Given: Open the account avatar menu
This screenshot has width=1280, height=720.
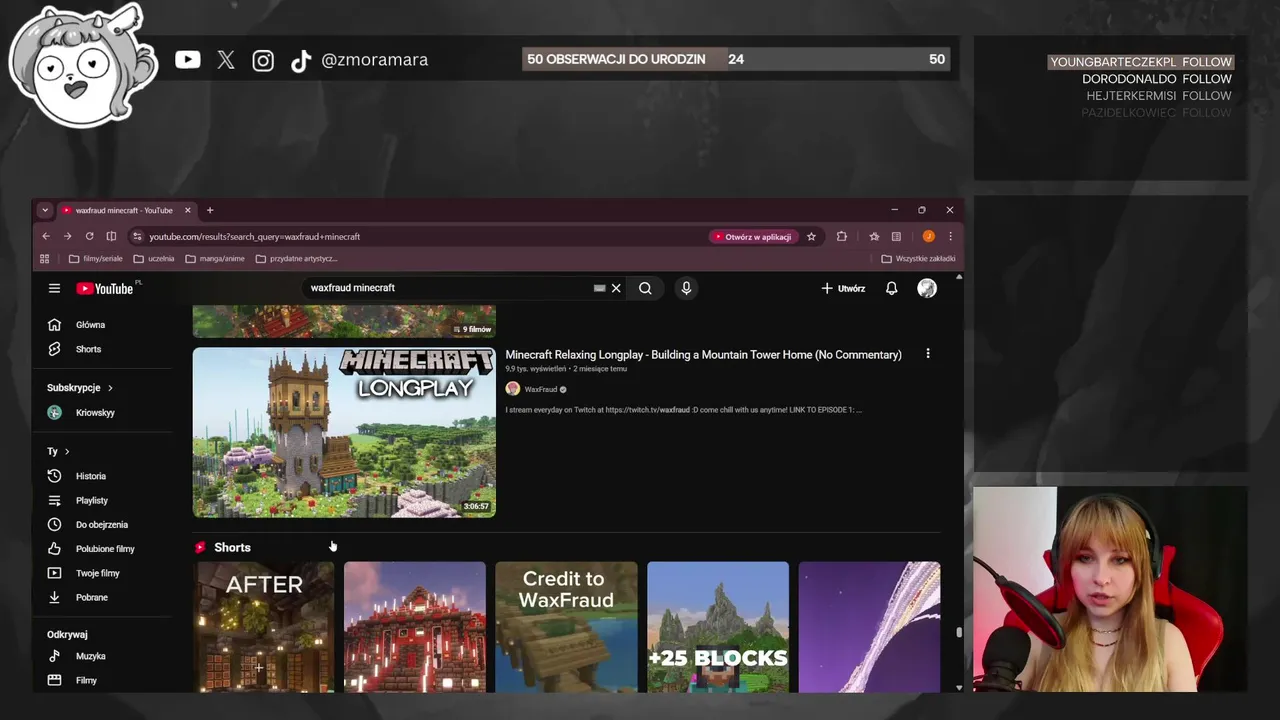Looking at the screenshot, I should (927, 288).
